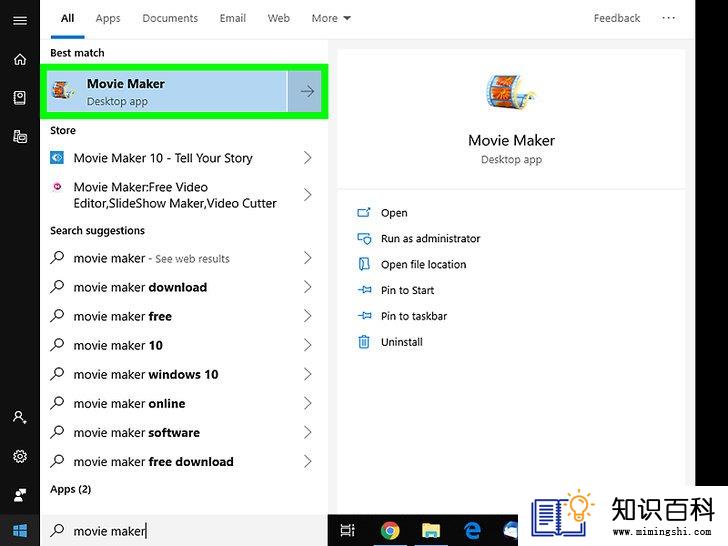Open the Notebook icon in the sidebar
728x546 pixels.
click(20, 98)
